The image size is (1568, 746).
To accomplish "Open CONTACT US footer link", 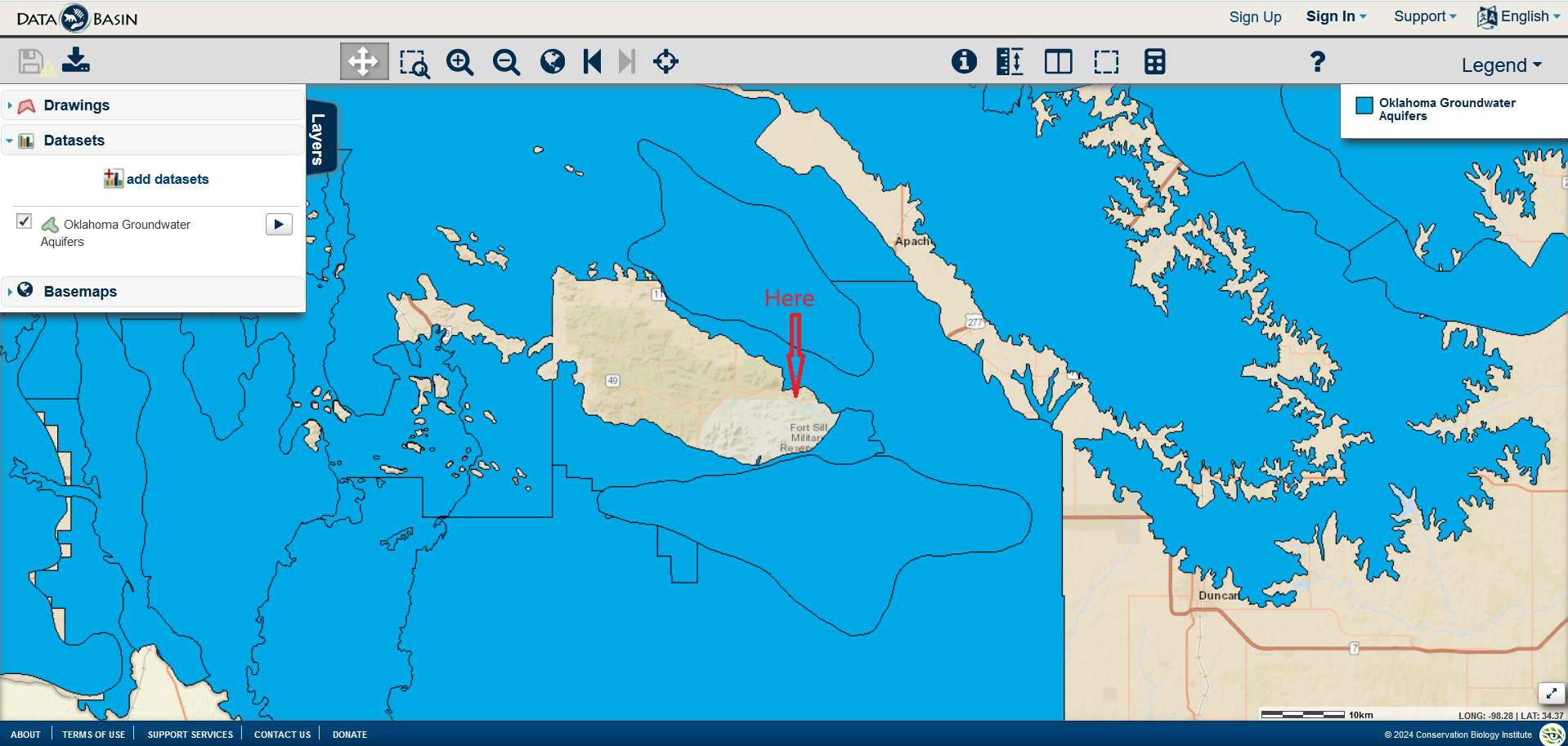I will pos(282,735).
